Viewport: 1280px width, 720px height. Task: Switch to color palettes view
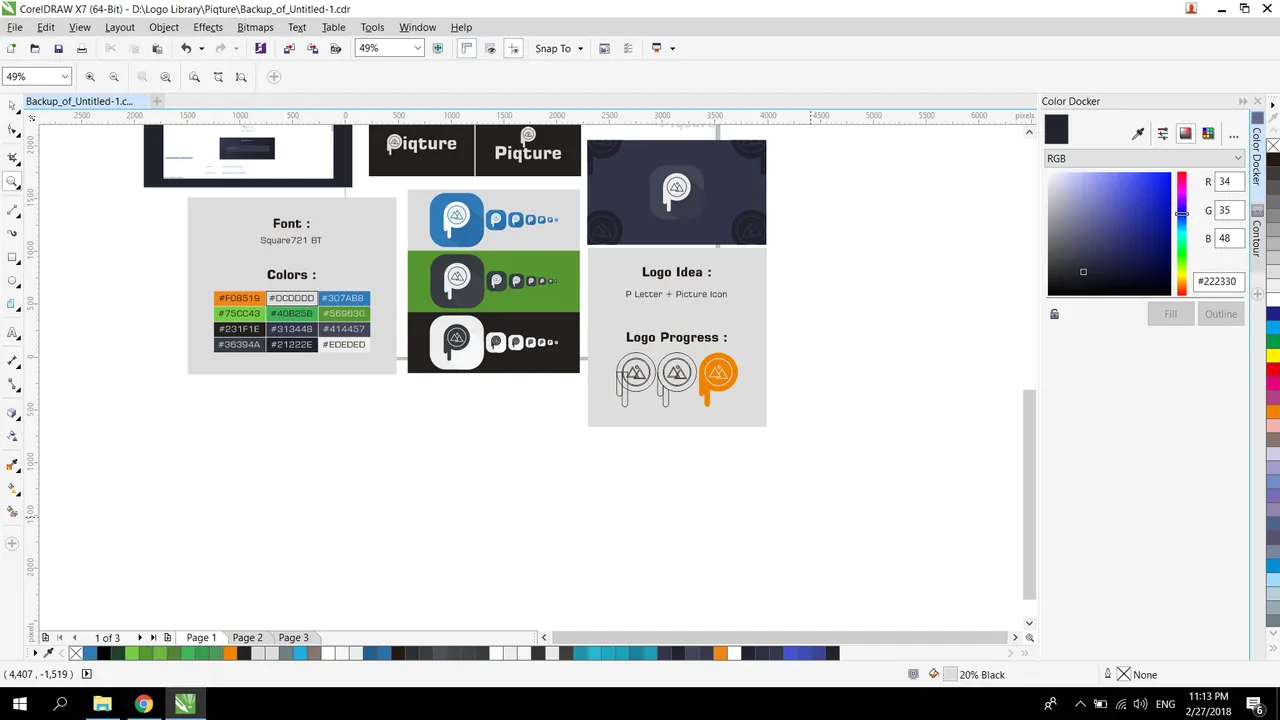[x=1208, y=134]
